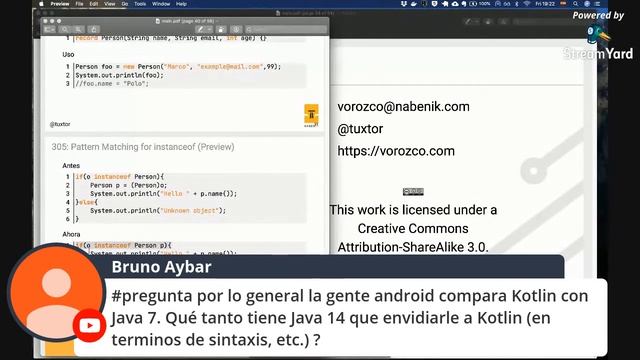
Task: Open the Help menu
Action: point(181,4)
